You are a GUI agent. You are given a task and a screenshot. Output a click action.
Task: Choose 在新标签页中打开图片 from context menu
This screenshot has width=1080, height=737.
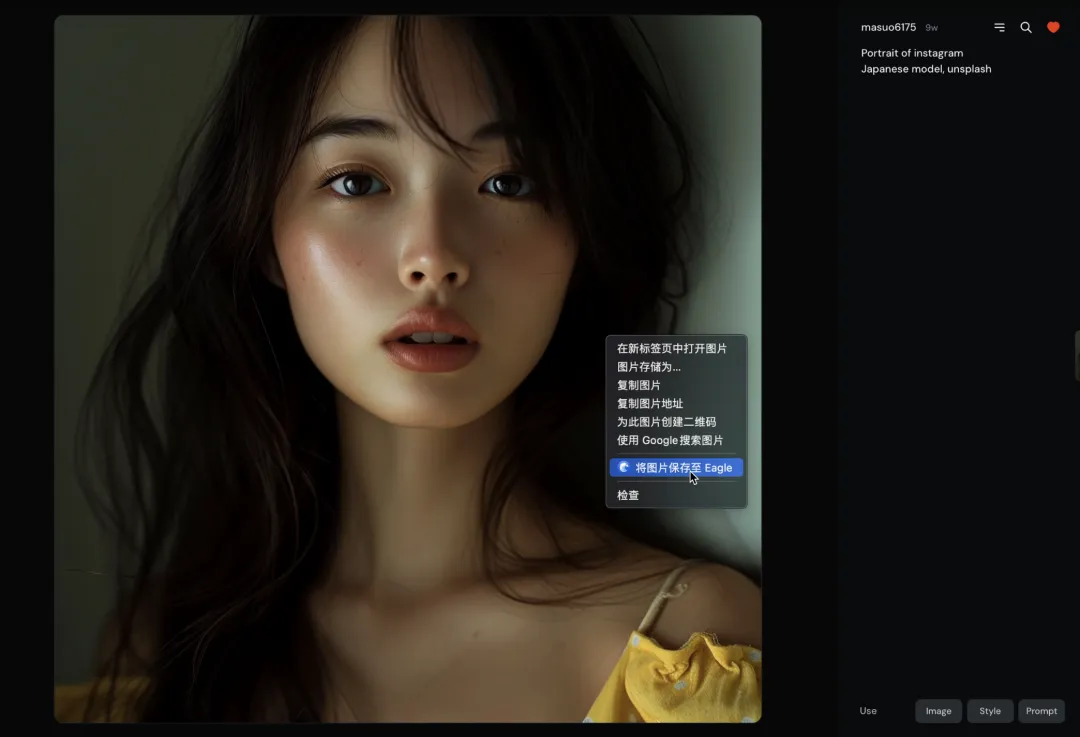pos(671,349)
